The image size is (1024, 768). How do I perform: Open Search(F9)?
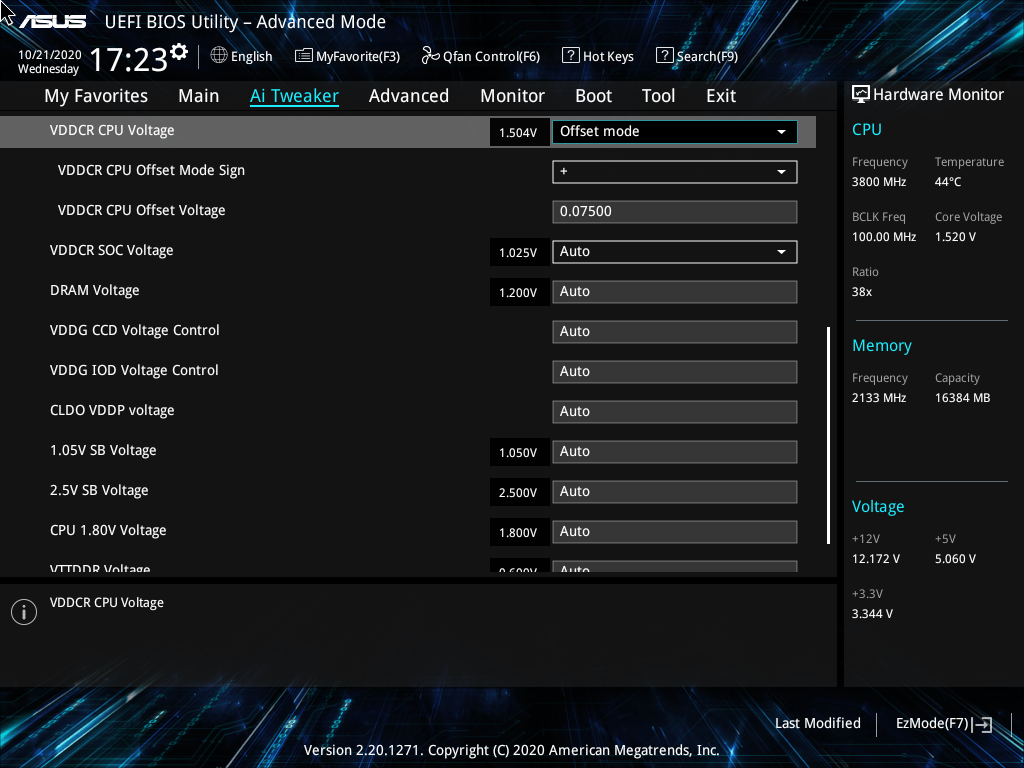[x=697, y=56]
